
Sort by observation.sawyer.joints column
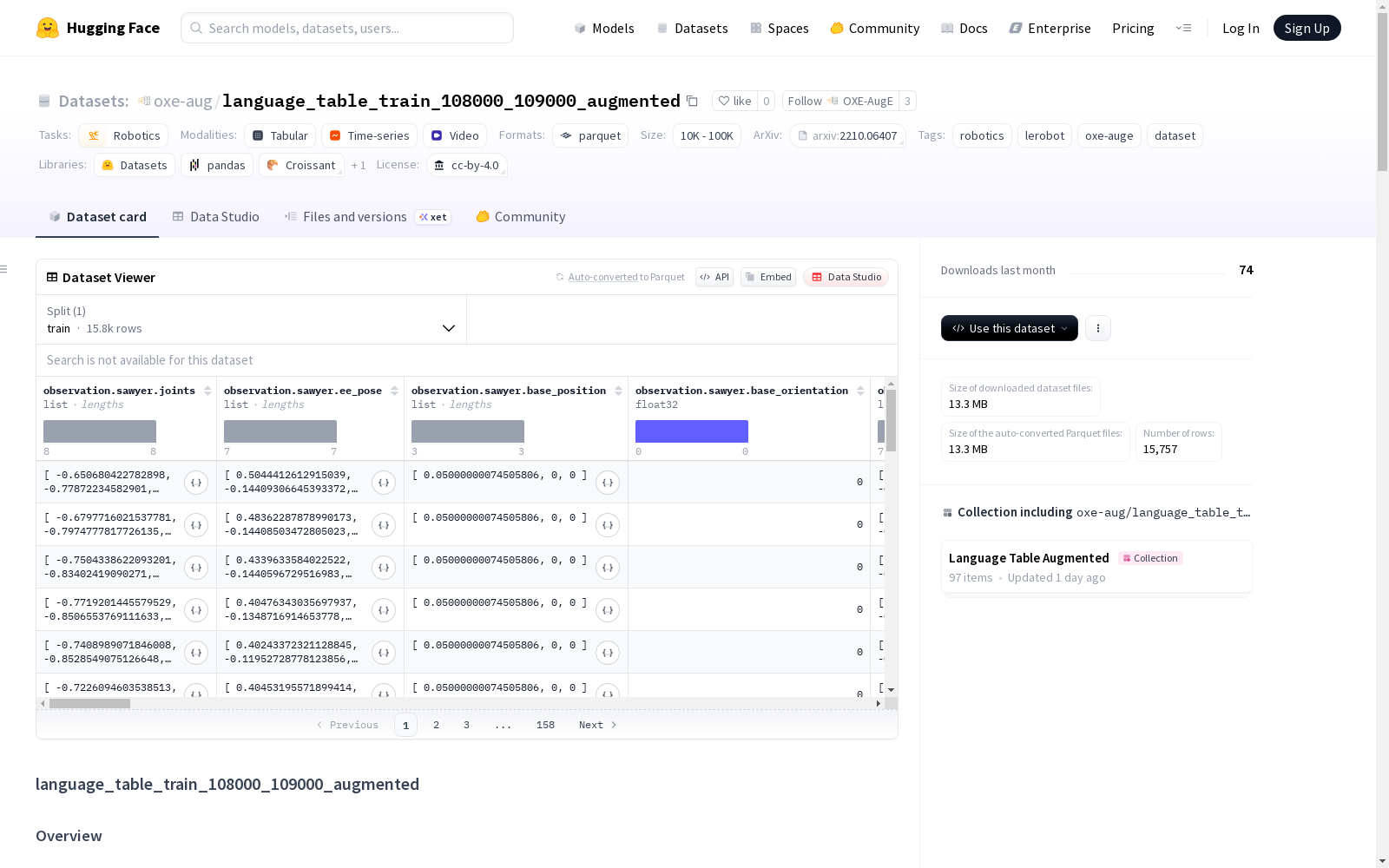[207, 391]
